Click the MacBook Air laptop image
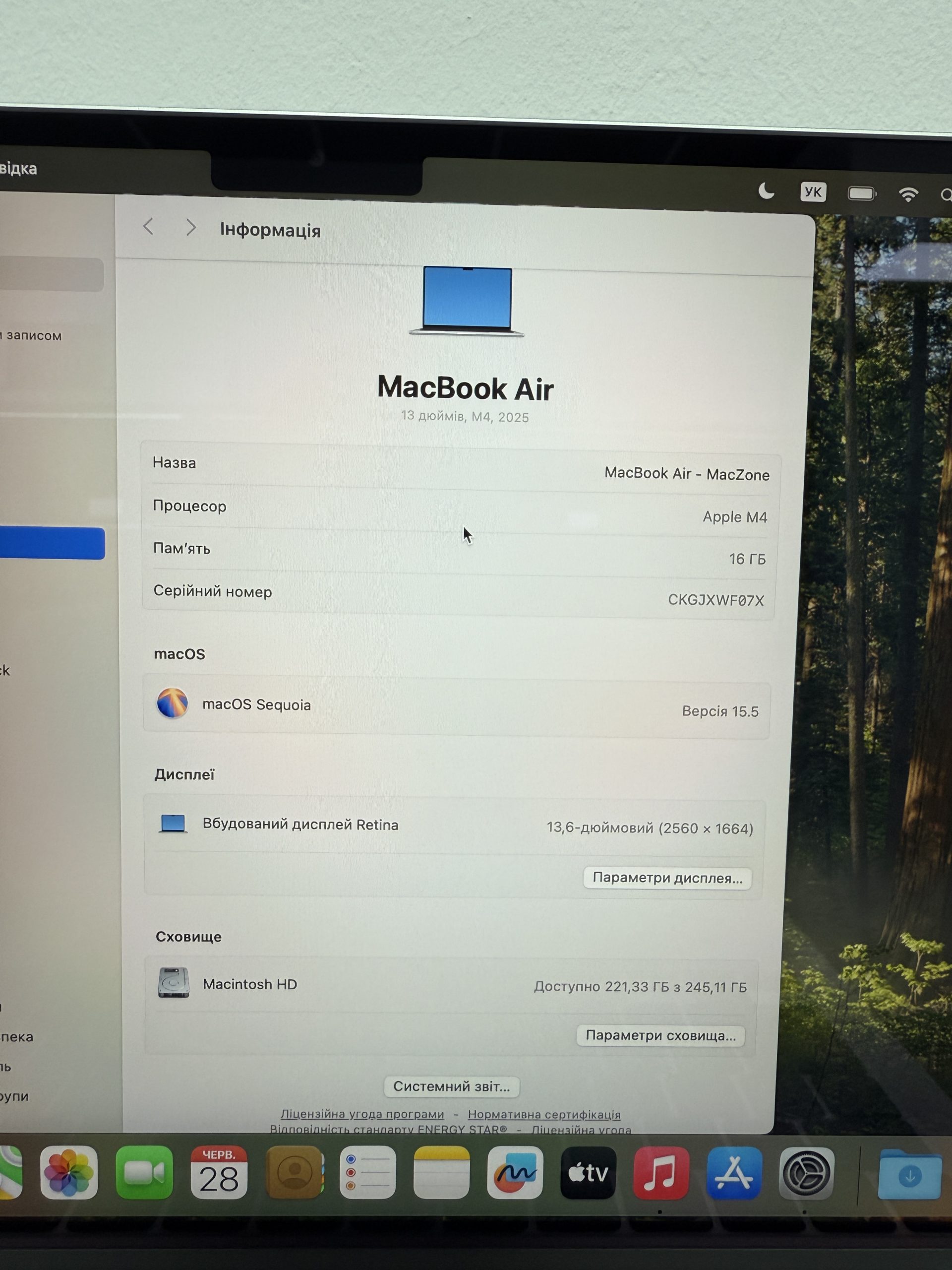The image size is (952, 1270). click(467, 302)
